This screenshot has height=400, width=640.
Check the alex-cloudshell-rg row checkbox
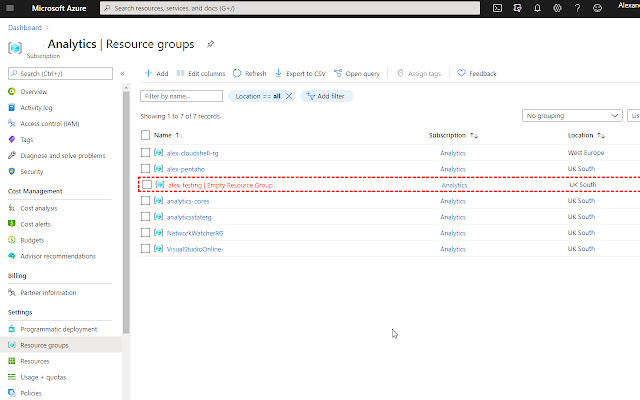[x=145, y=153]
